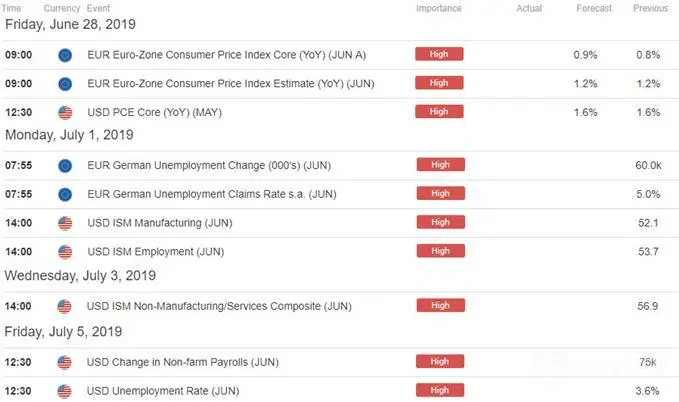
Task: Click US flag for Unemployment Rate row
Action: pyautogui.click(x=64, y=391)
